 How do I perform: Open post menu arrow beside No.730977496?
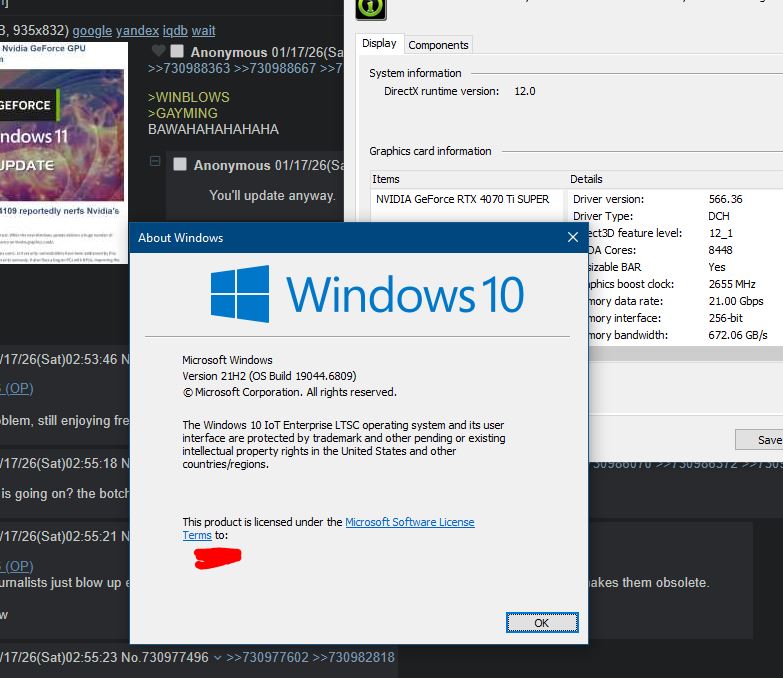pyautogui.click(x=217, y=658)
